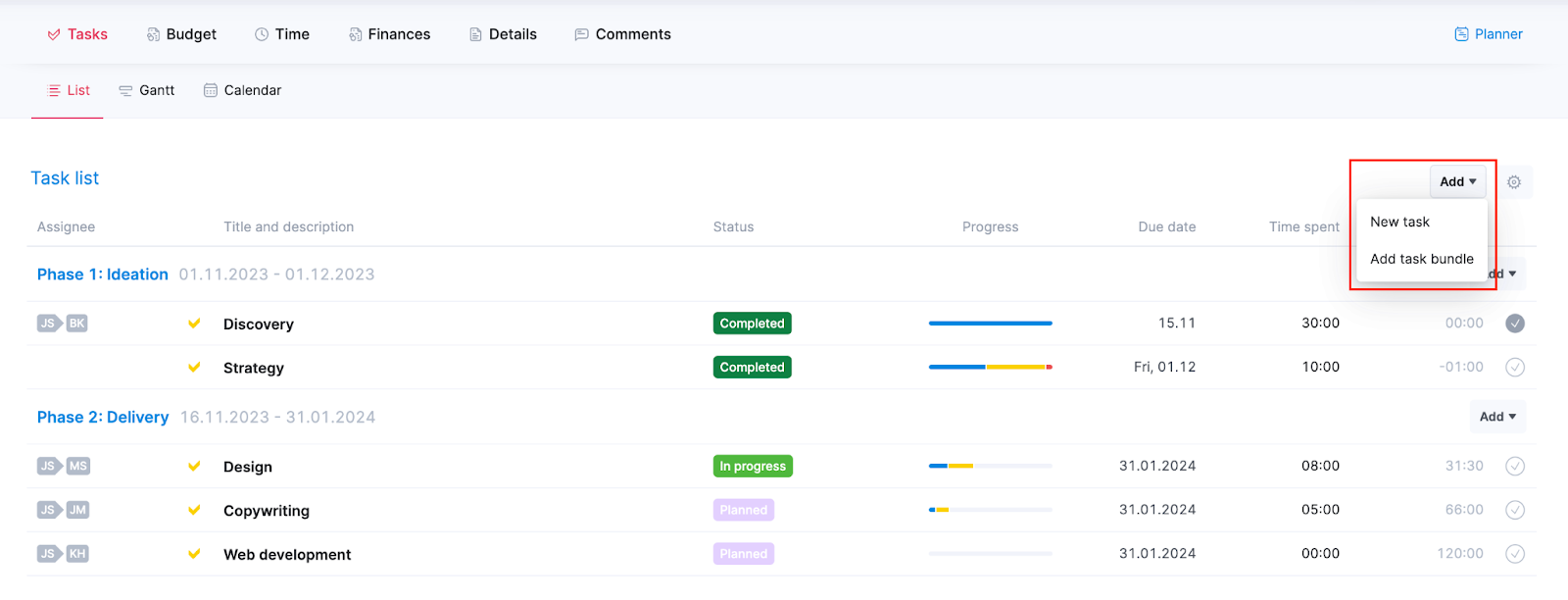The height and width of the screenshot is (600, 1568).
Task: Click Strategy progress bar
Action: pos(991,367)
